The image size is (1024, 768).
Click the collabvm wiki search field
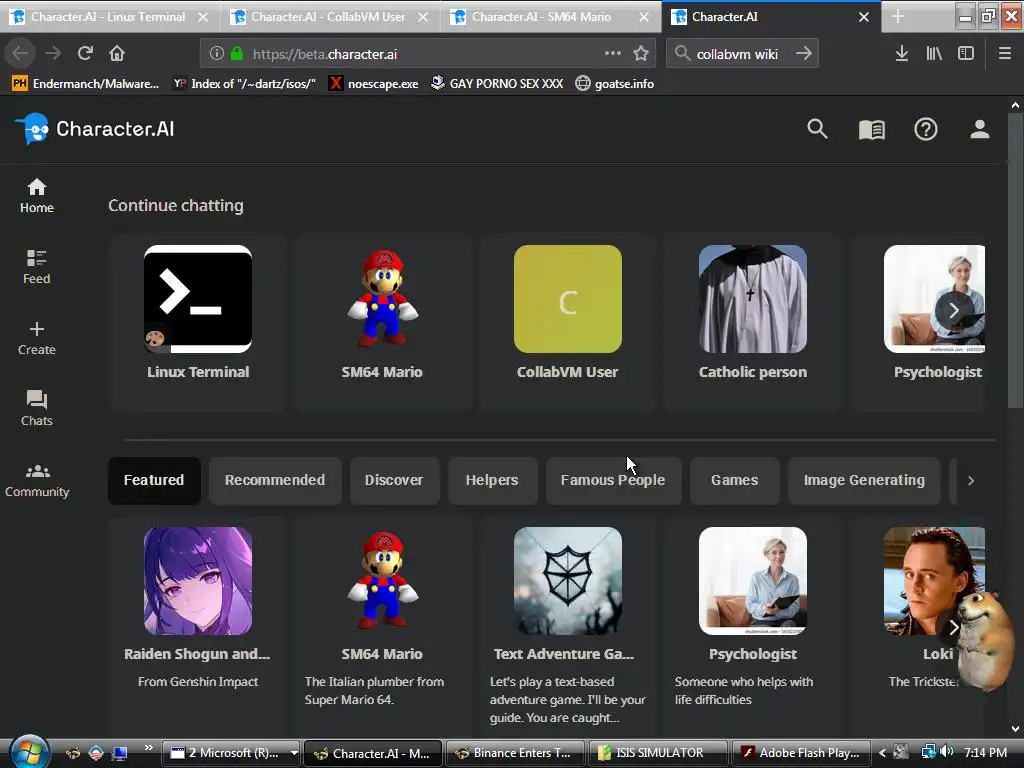pyautogui.click(x=742, y=54)
